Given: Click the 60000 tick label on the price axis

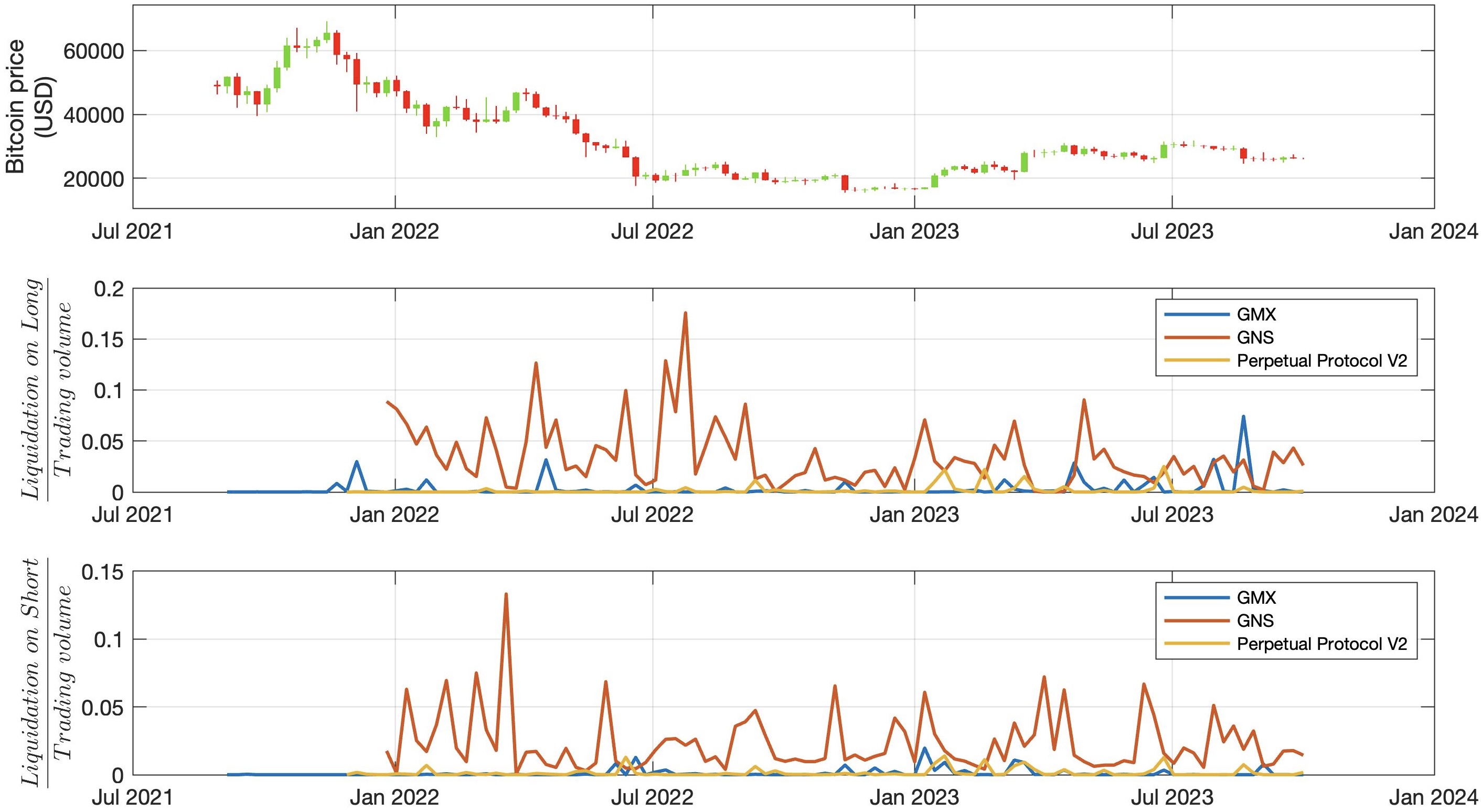Looking at the screenshot, I should (x=93, y=51).
